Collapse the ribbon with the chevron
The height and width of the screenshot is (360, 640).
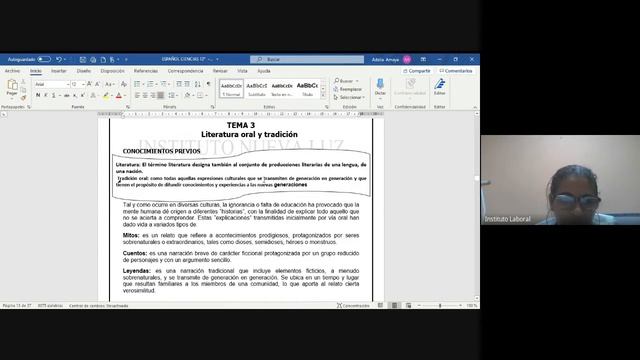[475, 107]
